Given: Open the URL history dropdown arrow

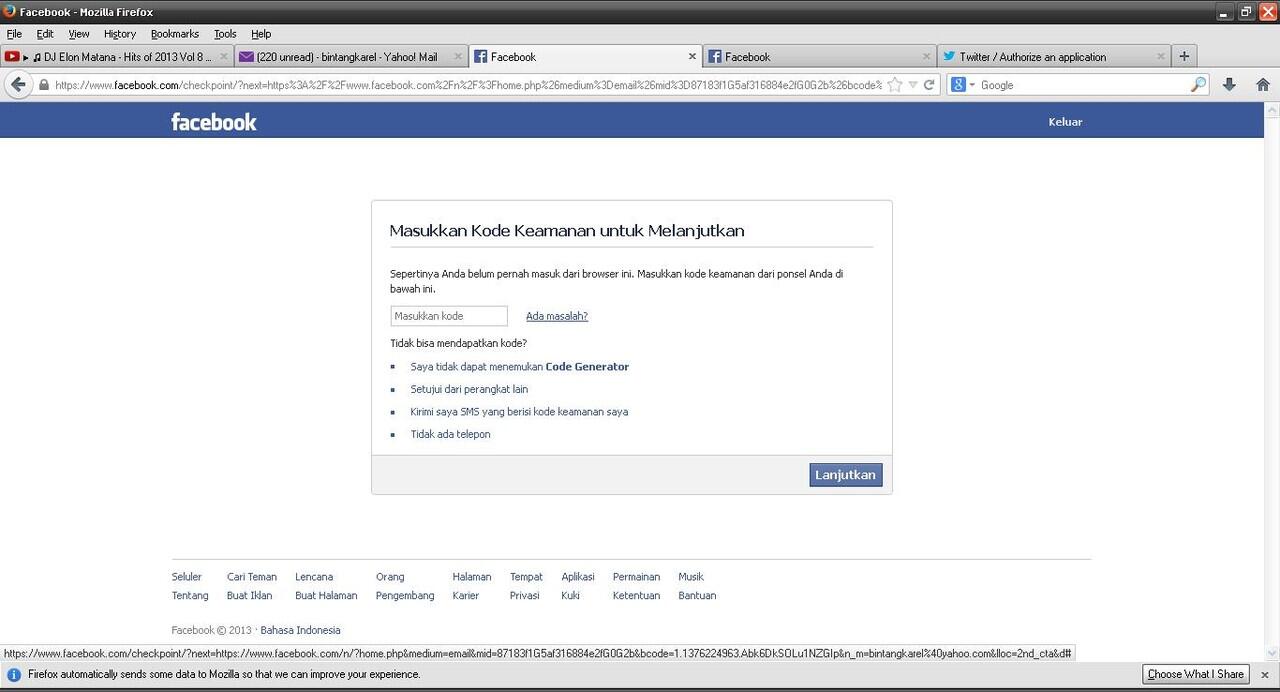Looking at the screenshot, I should coord(913,85).
